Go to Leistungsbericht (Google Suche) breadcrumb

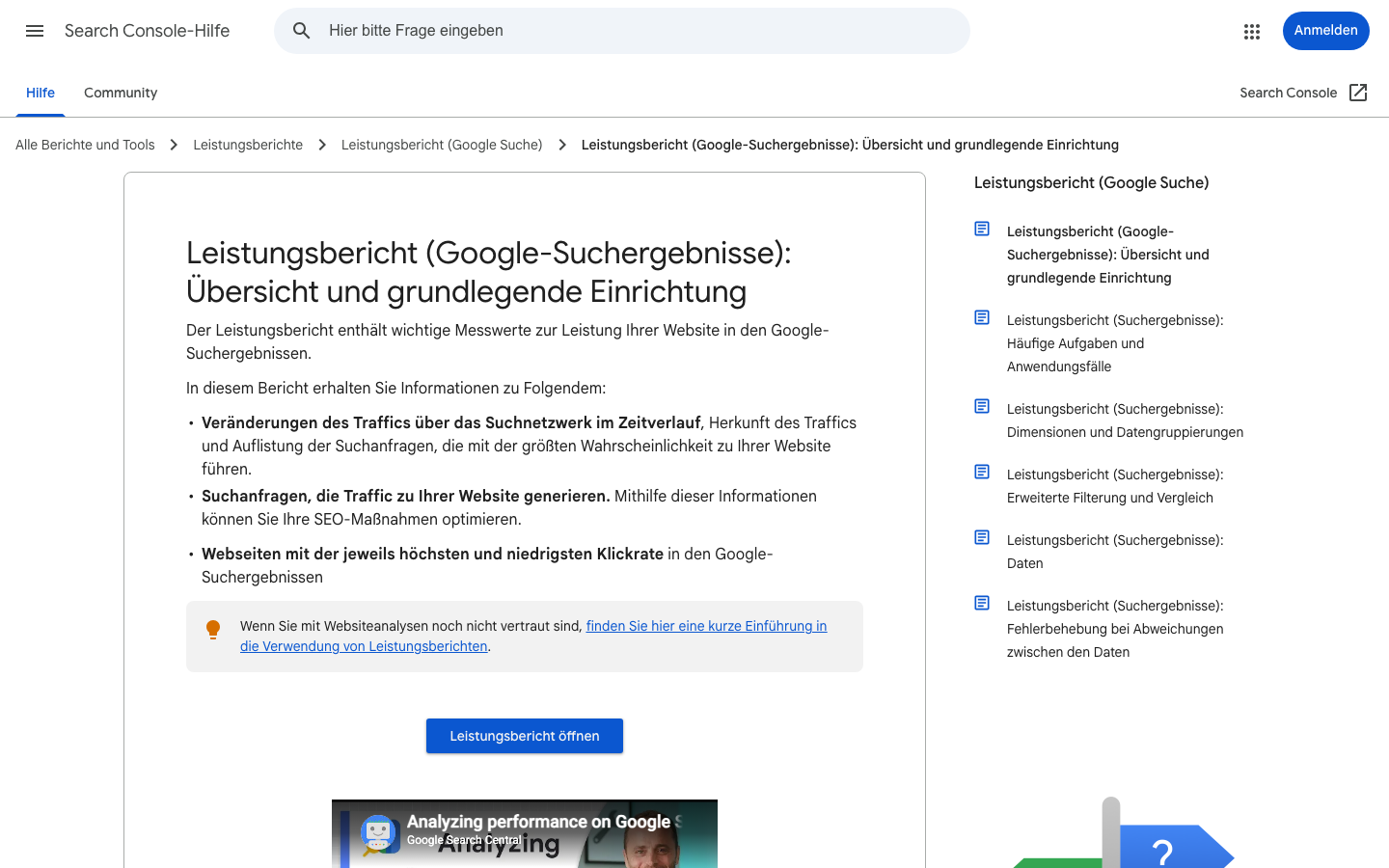442,145
